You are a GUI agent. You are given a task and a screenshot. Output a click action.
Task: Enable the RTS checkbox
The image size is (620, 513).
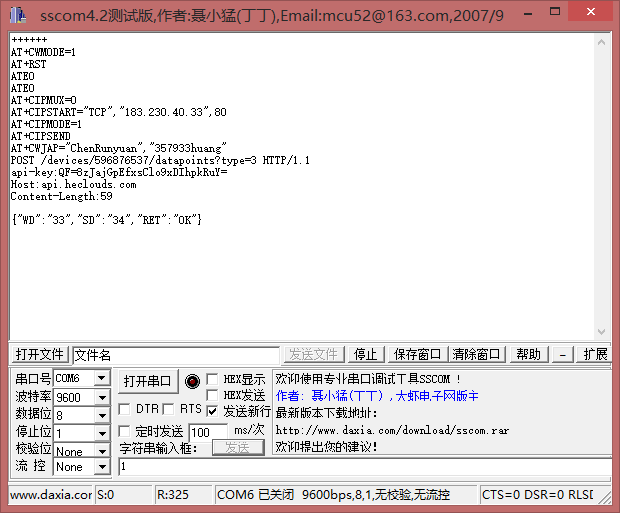pyautogui.click(x=168, y=409)
